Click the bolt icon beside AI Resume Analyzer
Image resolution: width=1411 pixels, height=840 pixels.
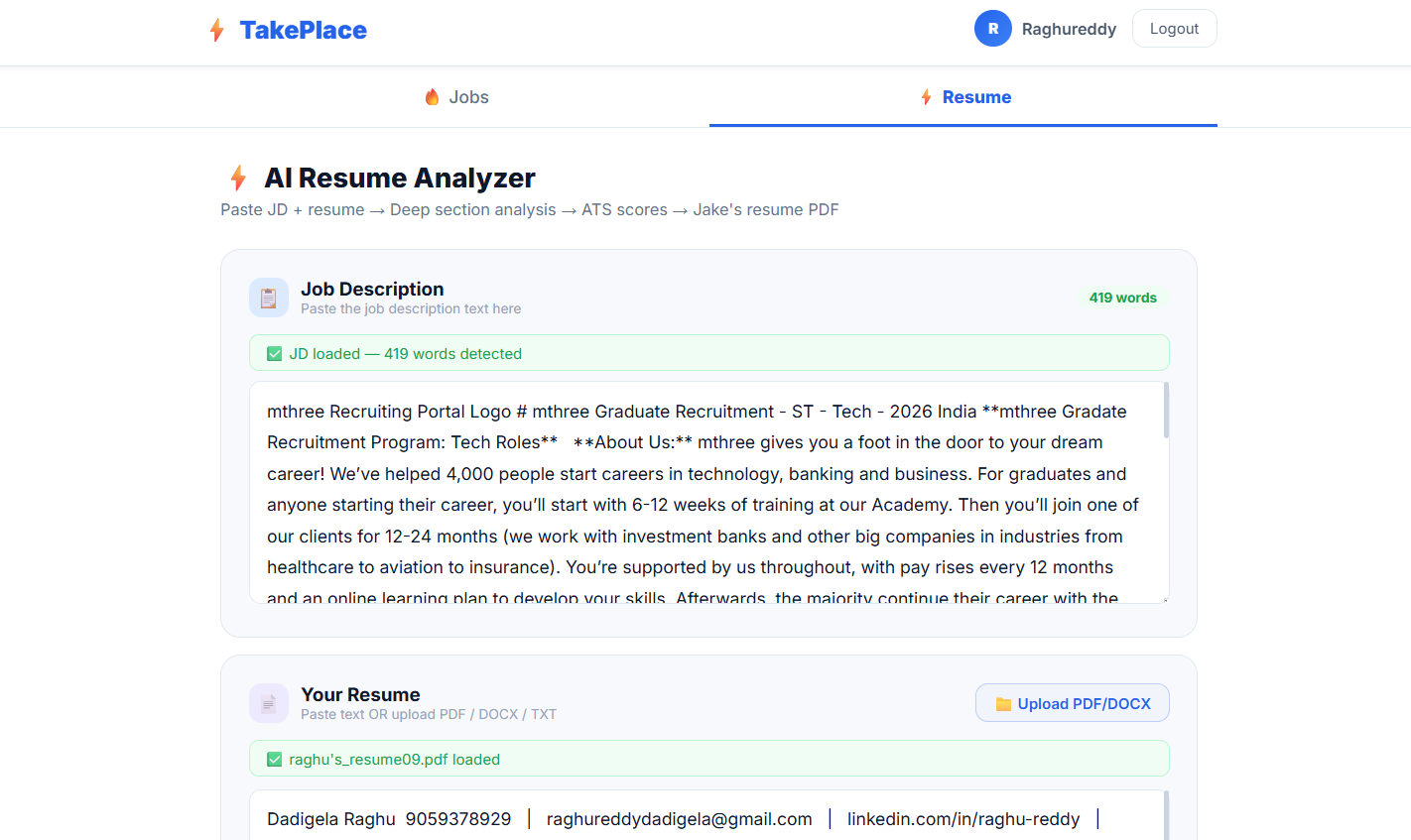[x=238, y=178]
